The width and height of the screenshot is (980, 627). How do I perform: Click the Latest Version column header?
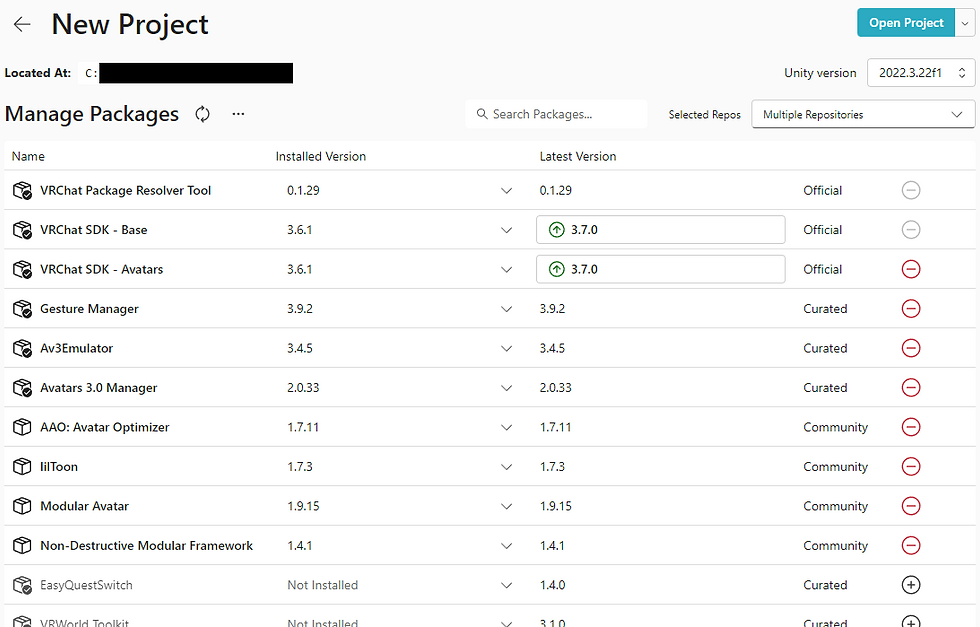pos(578,156)
